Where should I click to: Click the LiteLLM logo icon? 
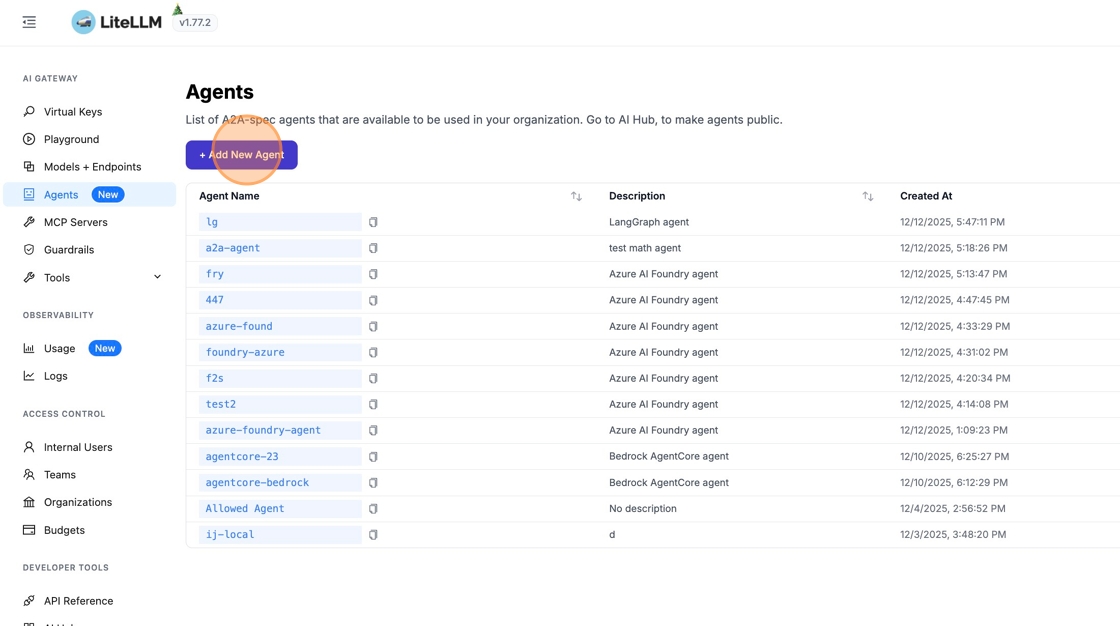click(x=84, y=22)
